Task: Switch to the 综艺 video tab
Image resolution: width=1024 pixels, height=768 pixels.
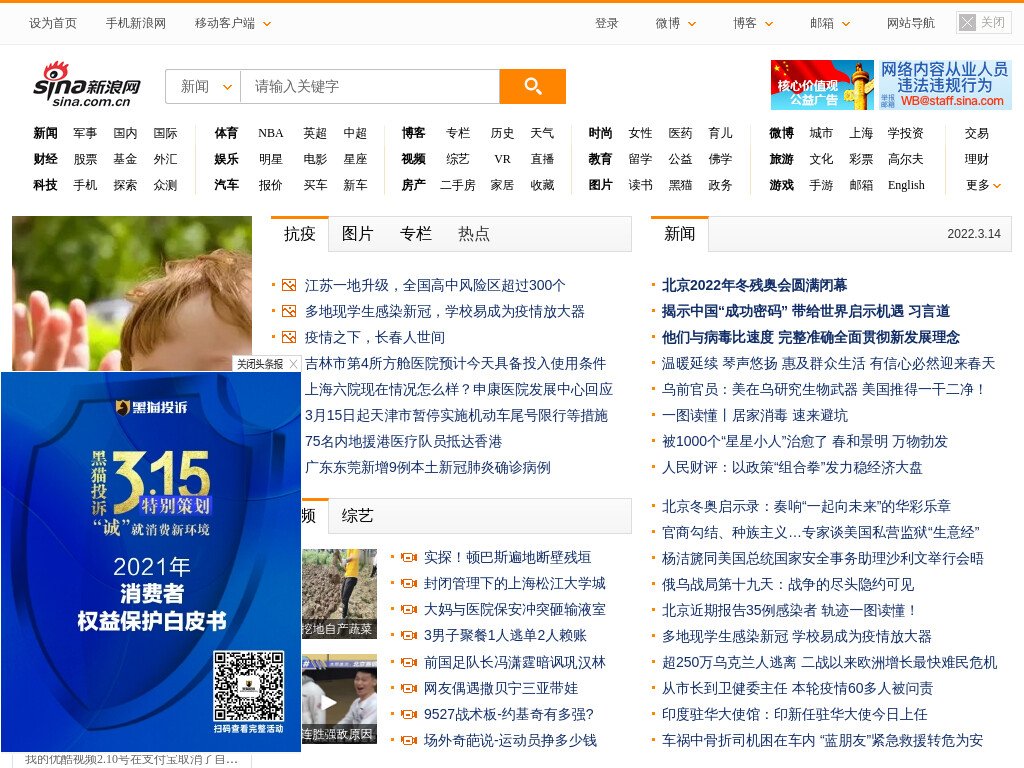Action: (357, 516)
